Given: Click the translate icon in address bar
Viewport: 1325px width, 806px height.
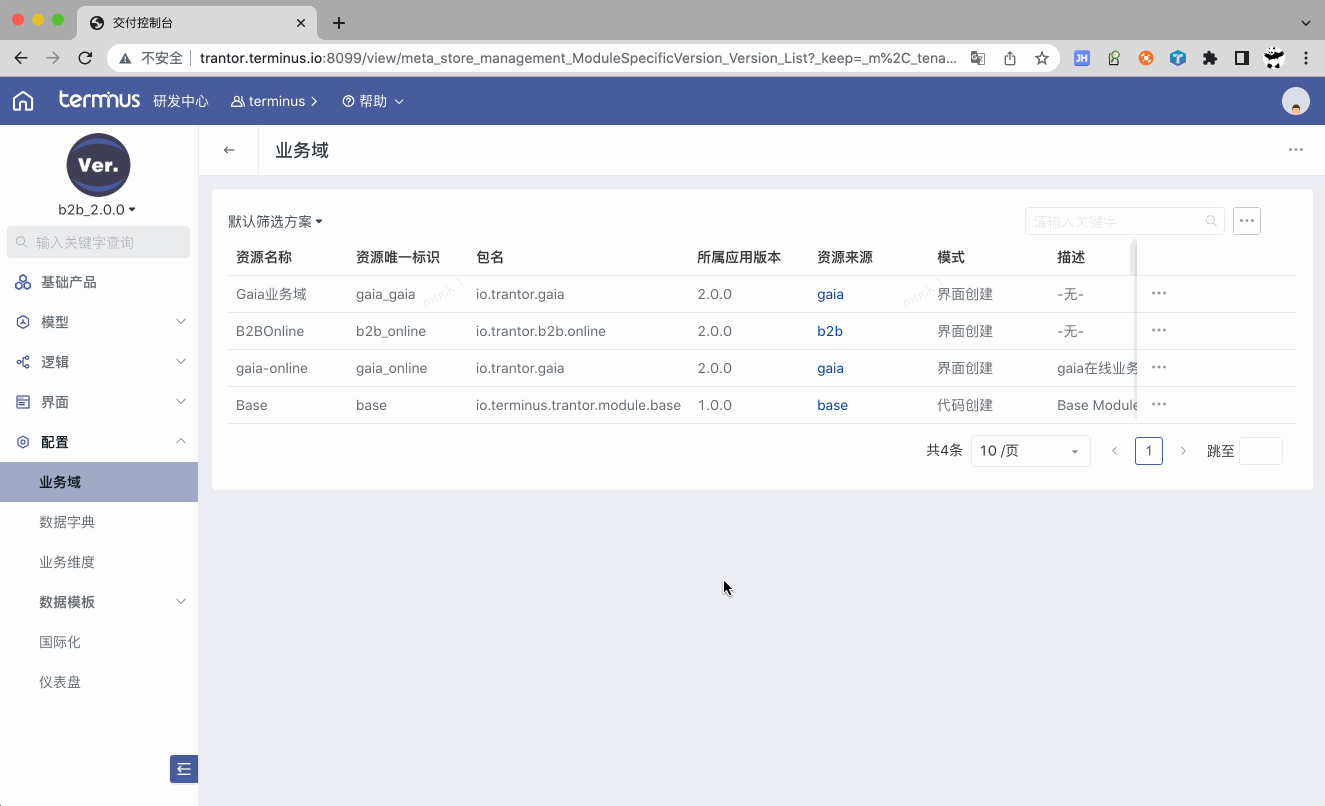Looking at the screenshot, I should click(x=978, y=58).
